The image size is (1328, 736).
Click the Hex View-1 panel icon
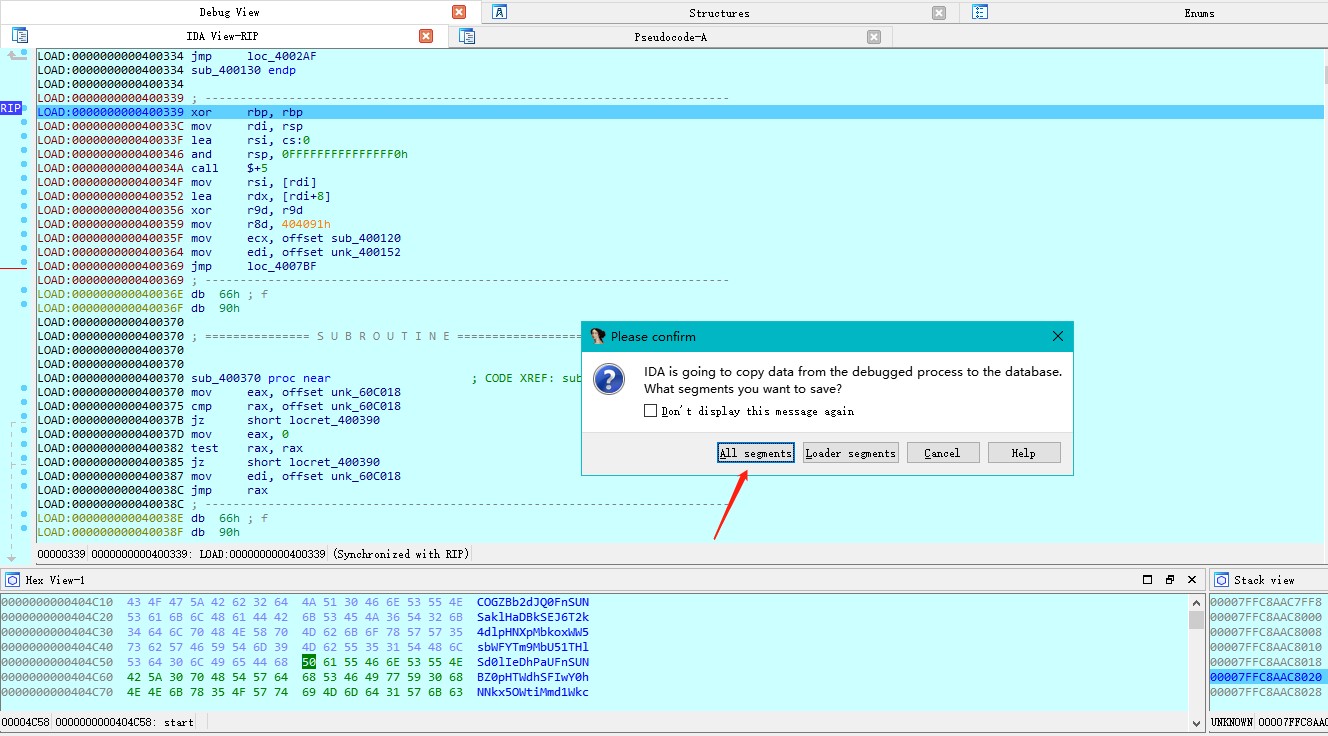pyautogui.click(x=13, y=580)
